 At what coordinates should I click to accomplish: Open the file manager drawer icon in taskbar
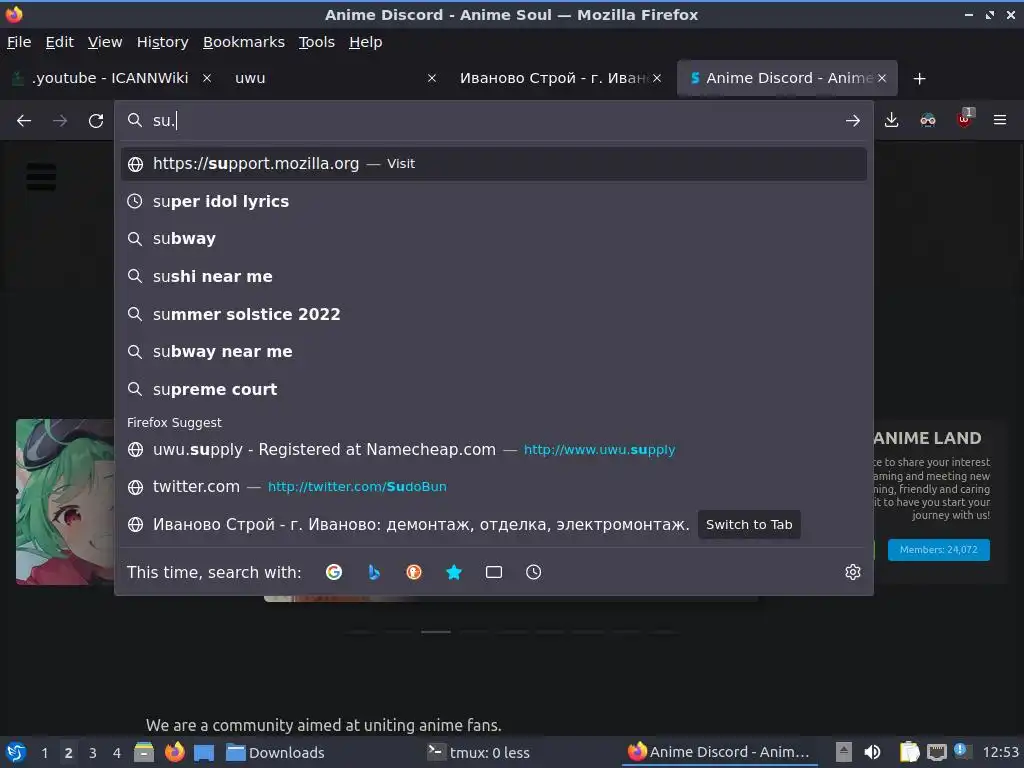[x=144, y=752]
